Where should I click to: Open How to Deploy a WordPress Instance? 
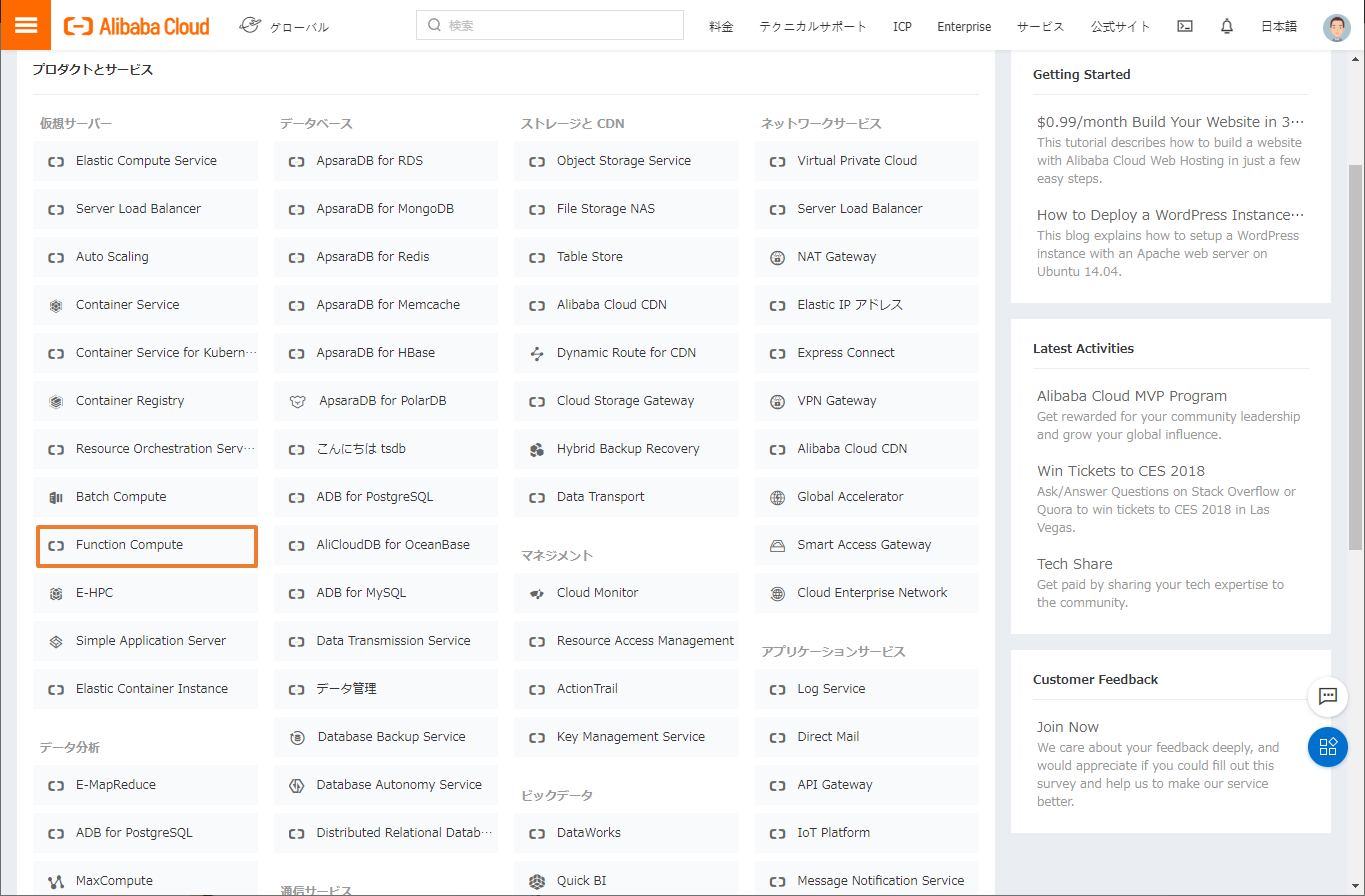(x=1171, y=215)
